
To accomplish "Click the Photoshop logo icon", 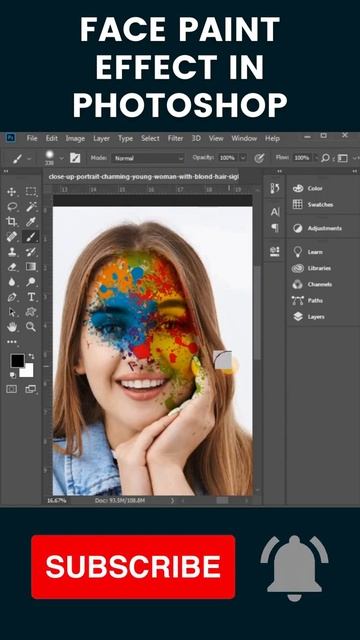I will click(x=11, y=138).
